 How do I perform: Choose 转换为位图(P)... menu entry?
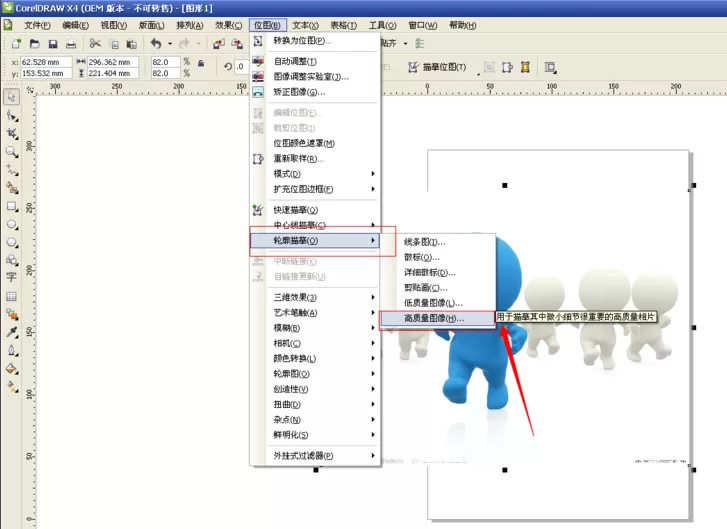click(x=315, y=41)
